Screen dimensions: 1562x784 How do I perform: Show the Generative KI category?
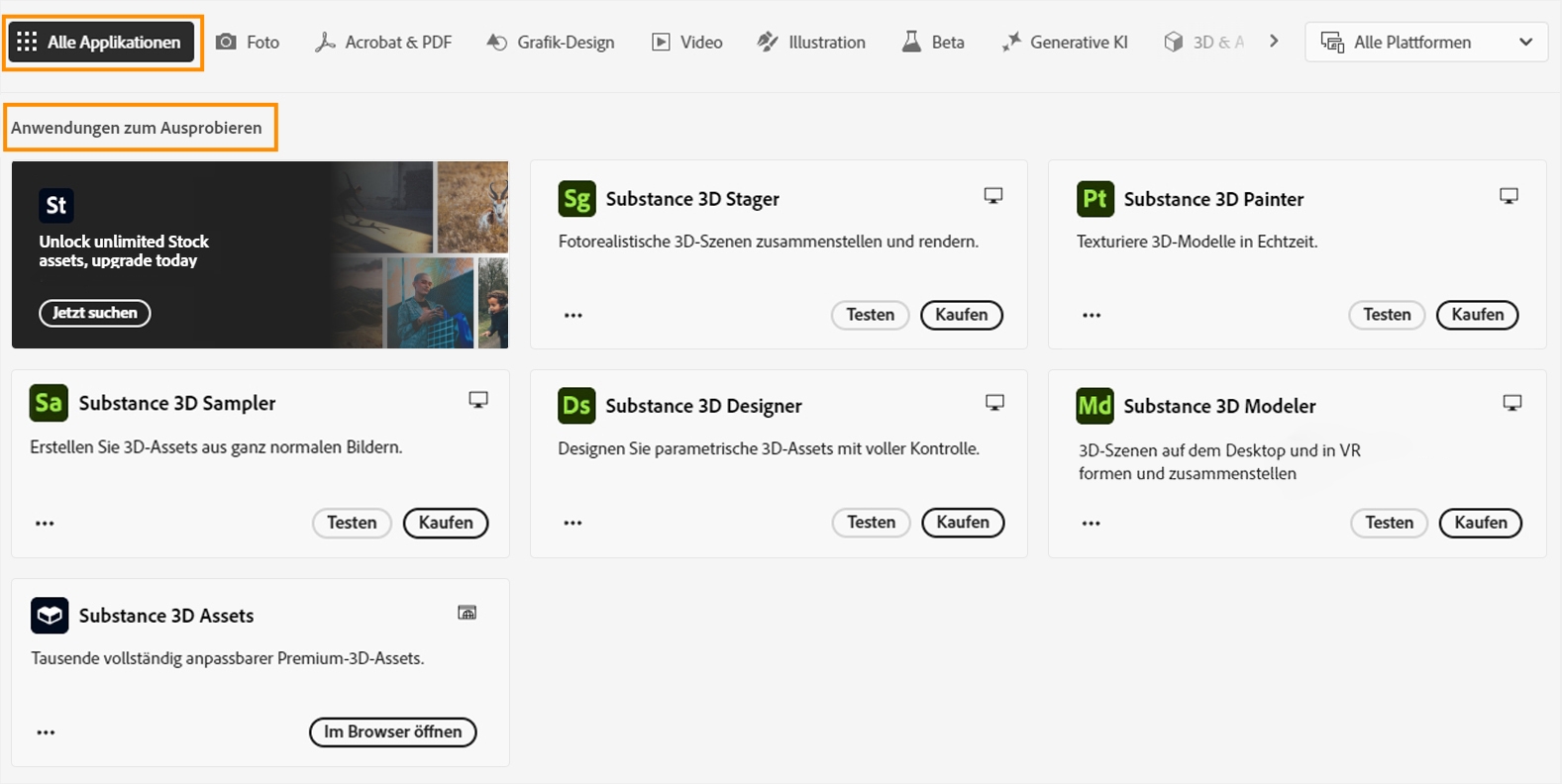coord(1064,42)
